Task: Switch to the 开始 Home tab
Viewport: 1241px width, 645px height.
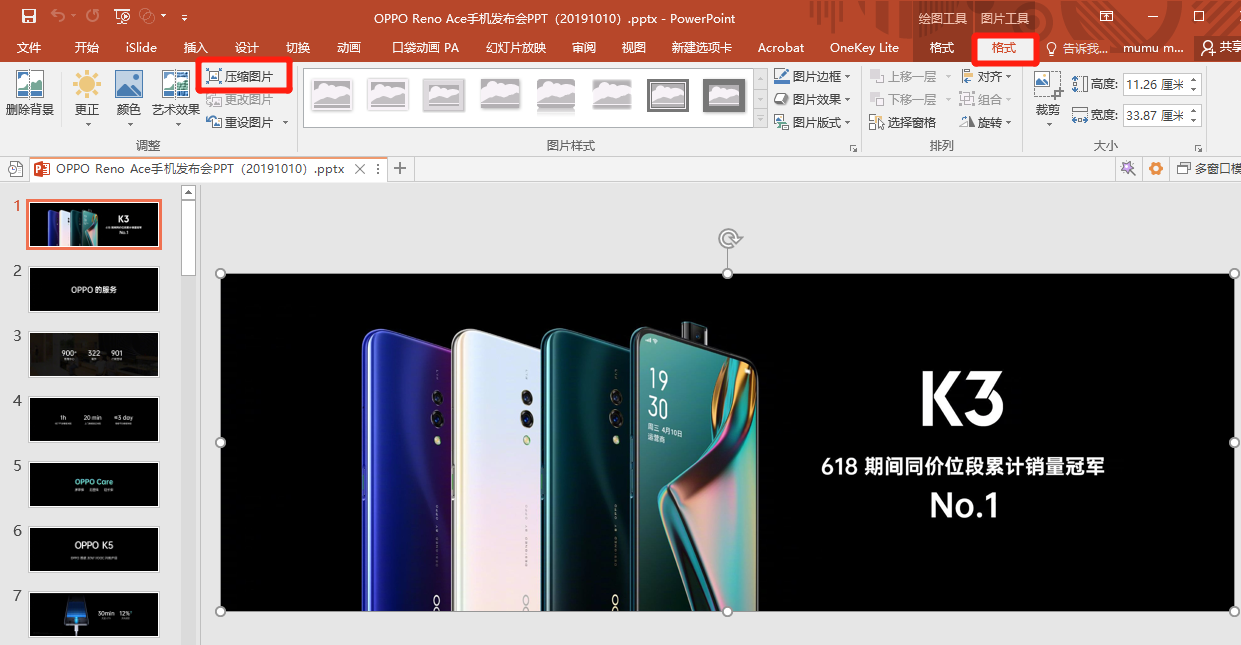Action: click(87, 47)
